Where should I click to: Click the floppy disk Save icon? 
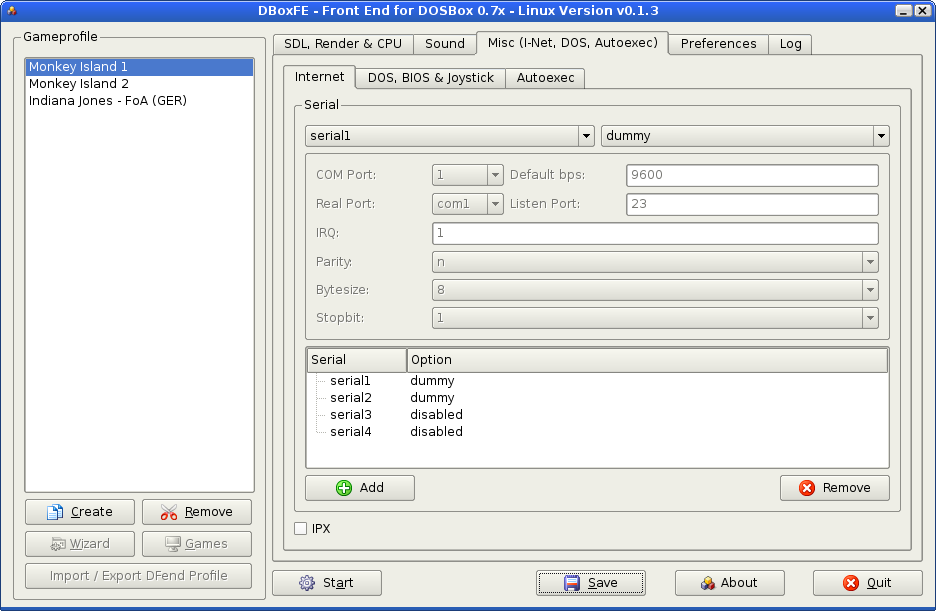pyautogui.click(x=572, y=583)
